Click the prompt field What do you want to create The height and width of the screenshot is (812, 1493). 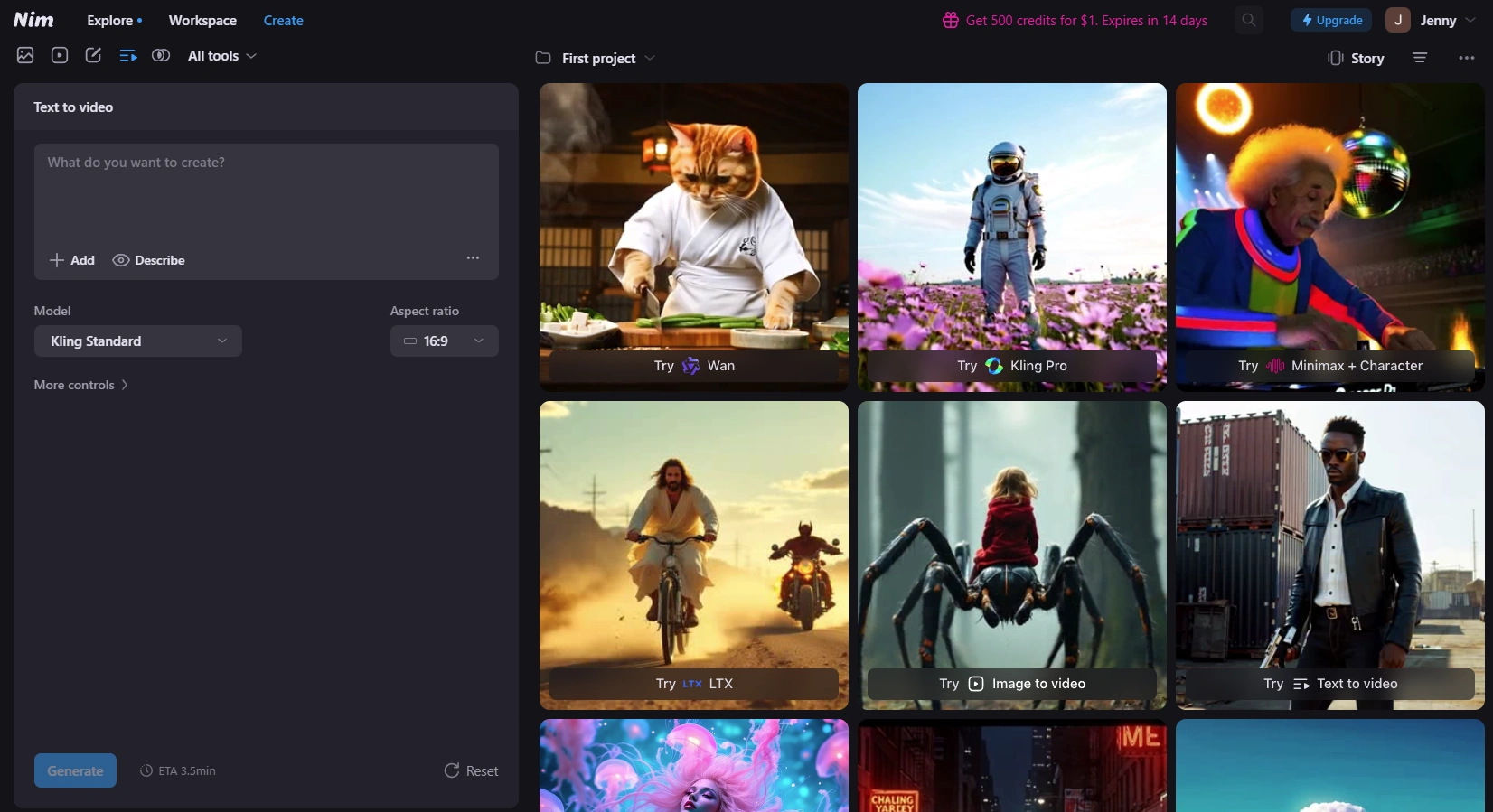pos(267,194)
